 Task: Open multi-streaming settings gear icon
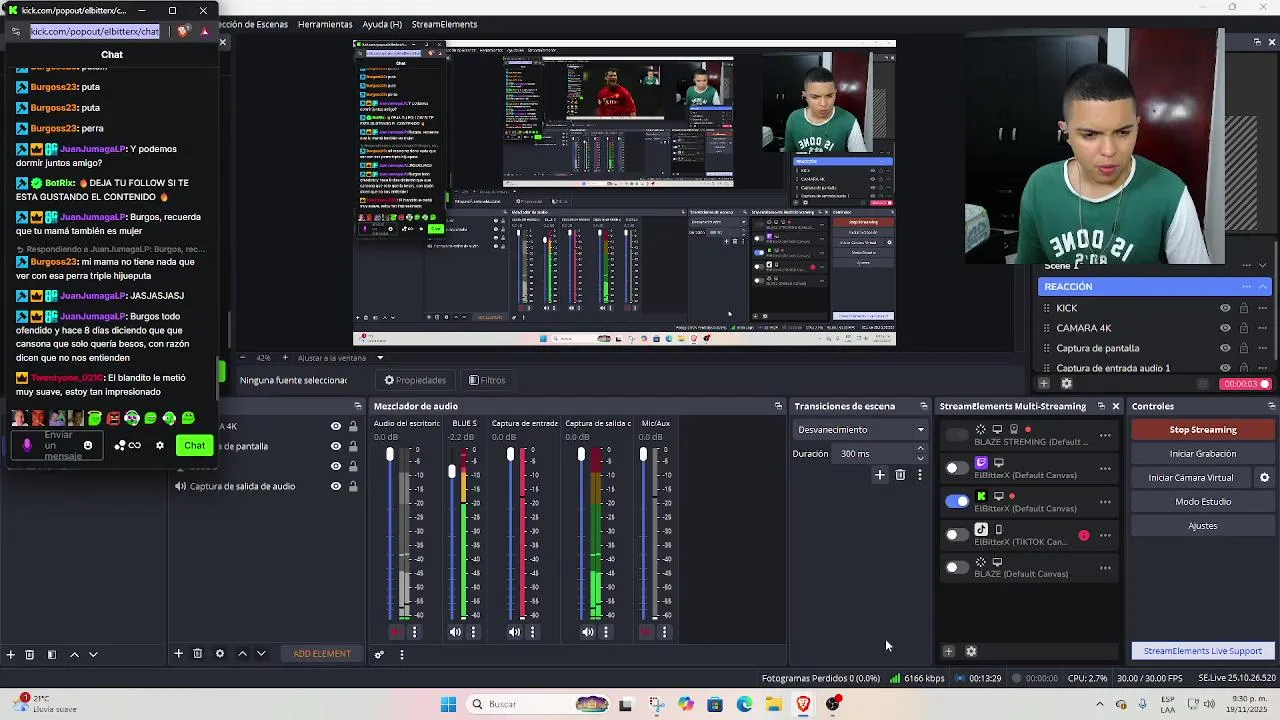[x=971, y=652]
